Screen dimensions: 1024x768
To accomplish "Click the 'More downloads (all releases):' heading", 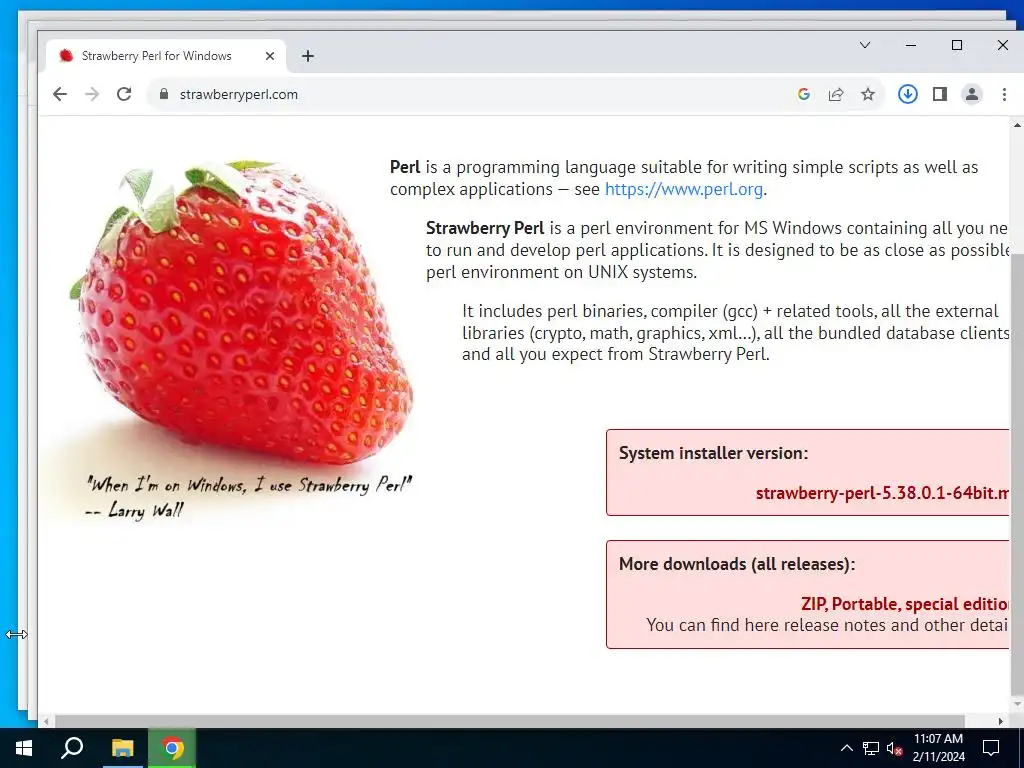I will (x=737, y=564).
